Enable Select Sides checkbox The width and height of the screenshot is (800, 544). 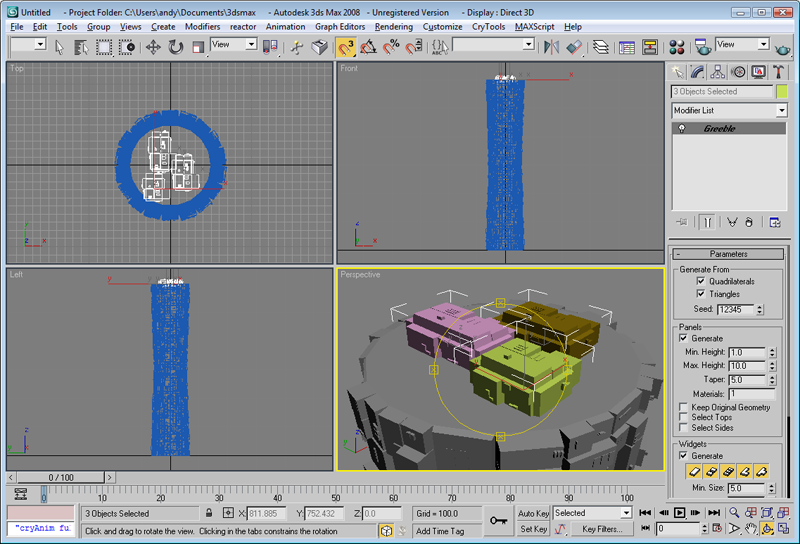(683, 428)
